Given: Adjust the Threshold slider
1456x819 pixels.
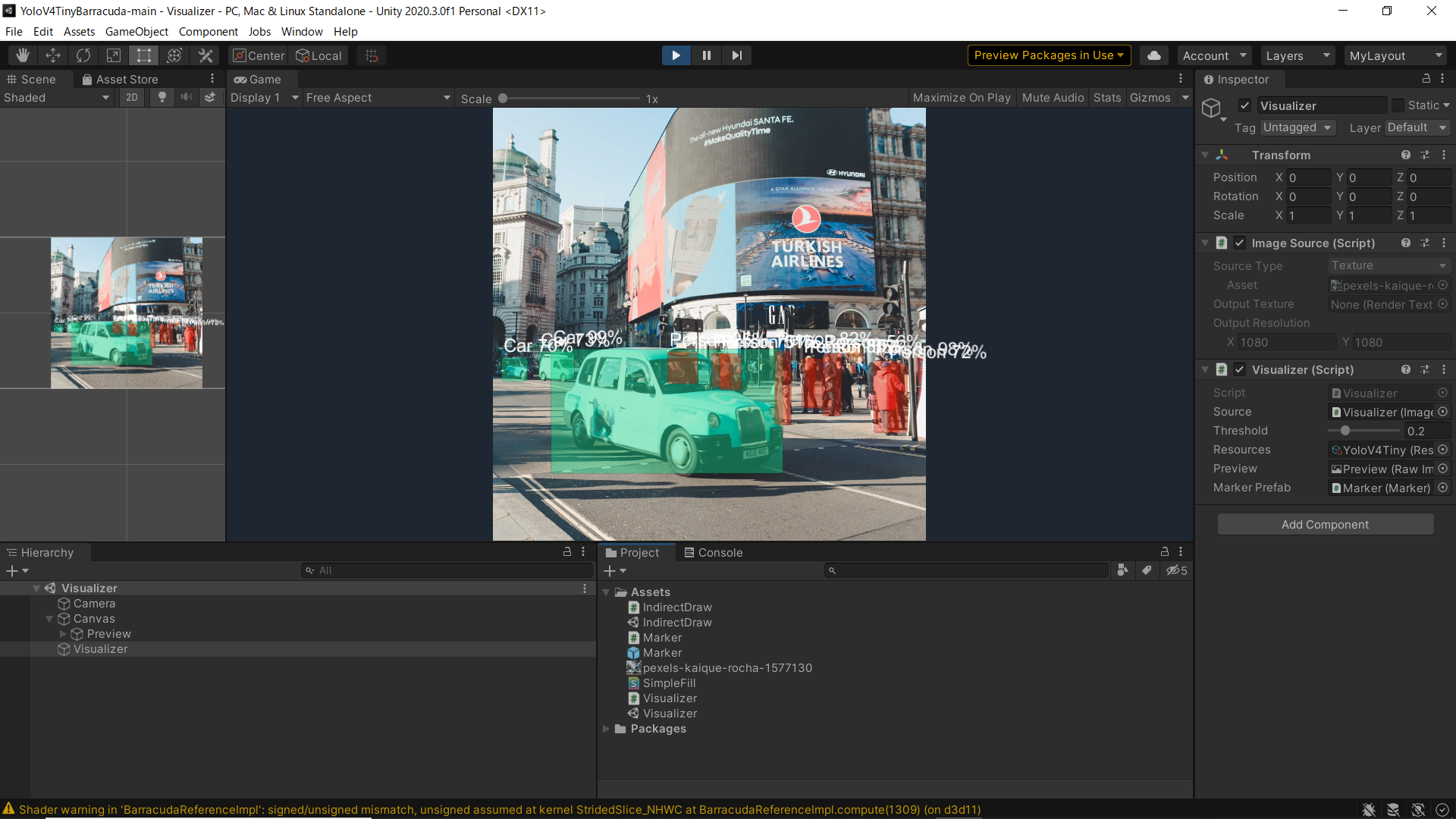Looking at the screenshot, I should pyautogui.click(x=1345, y=431).
